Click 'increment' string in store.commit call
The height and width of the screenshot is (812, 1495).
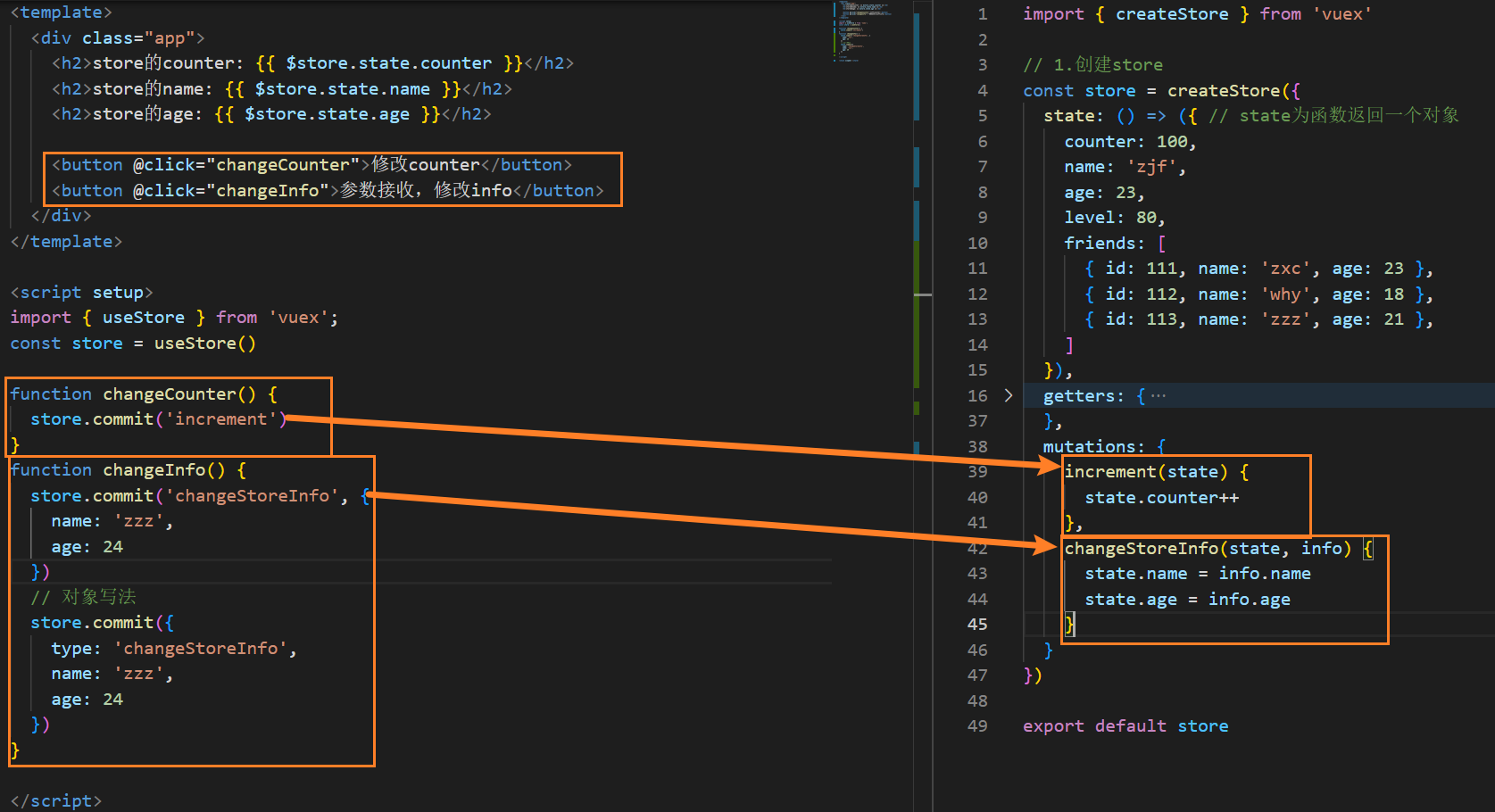tap(220, 419)
